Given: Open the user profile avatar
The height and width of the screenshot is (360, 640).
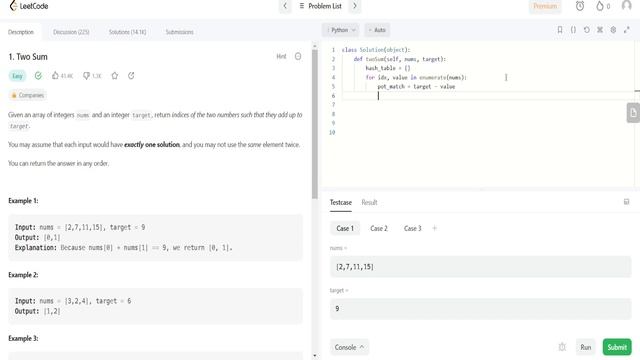Looking at the screenshot, I should point(627,6).
